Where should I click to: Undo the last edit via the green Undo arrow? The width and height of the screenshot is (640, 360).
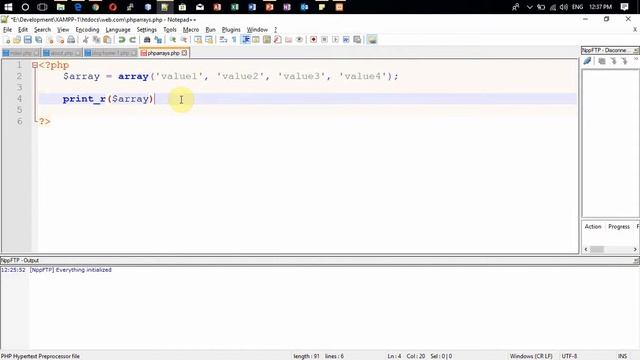[122, 40]
